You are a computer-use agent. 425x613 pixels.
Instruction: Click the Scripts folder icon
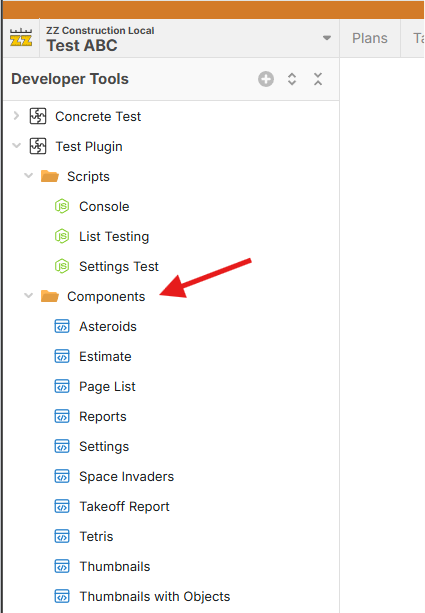click(50, 176)
